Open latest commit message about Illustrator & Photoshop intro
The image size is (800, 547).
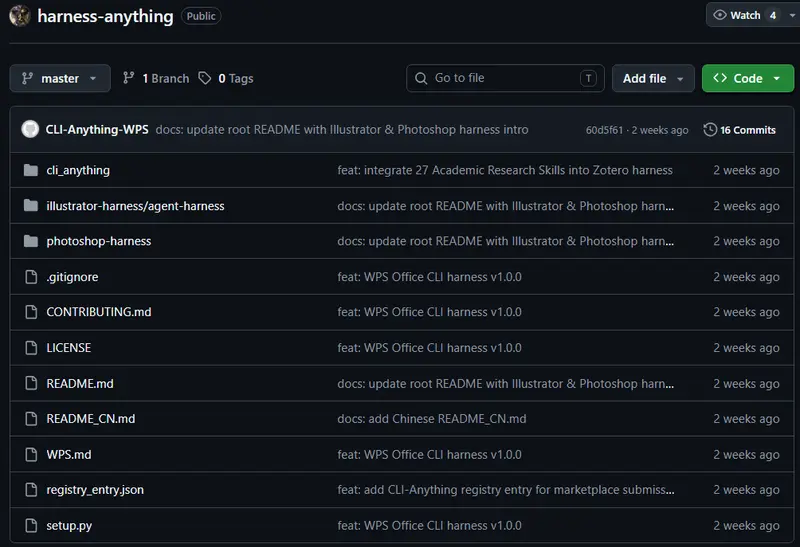pyautogui.click(x=342, y=130)
